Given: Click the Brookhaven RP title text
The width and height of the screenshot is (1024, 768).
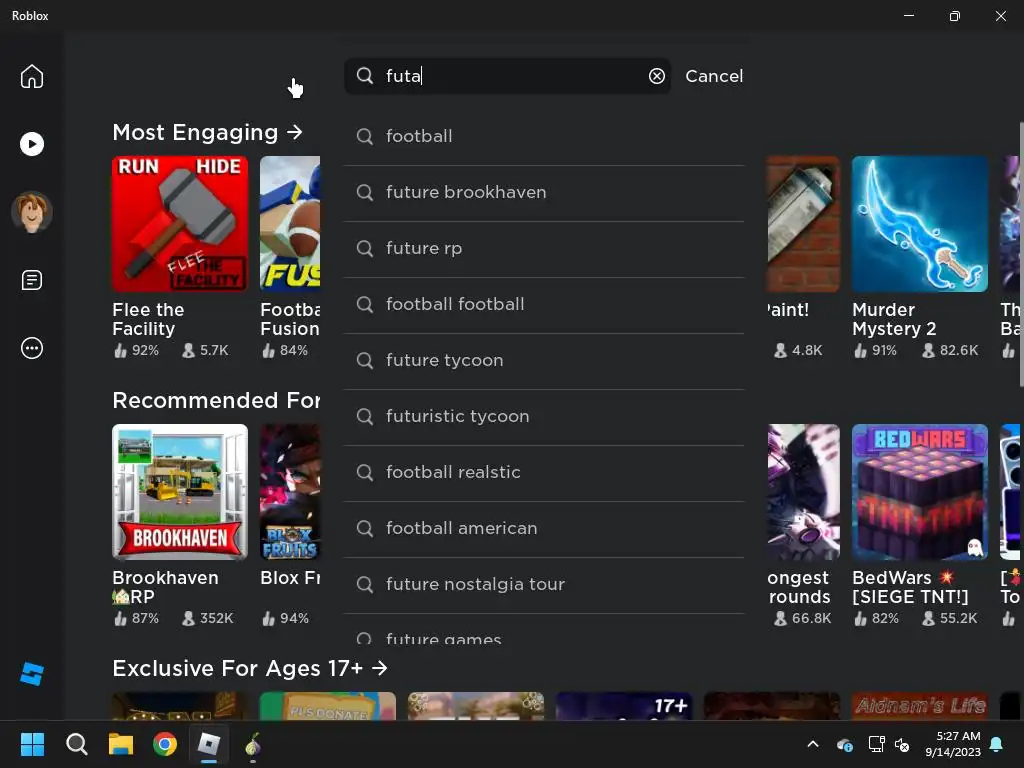Looking at the screenshot, I should pyautogui.click(x=165, y=587).
